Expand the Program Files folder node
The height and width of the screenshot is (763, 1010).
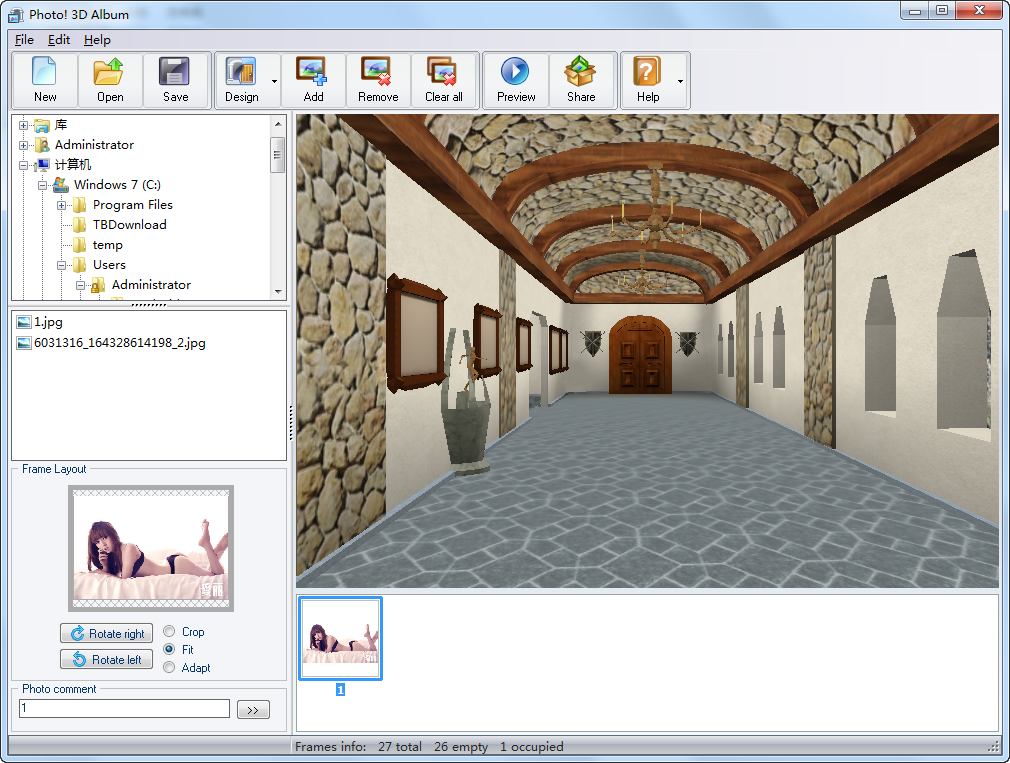(62, 205)
